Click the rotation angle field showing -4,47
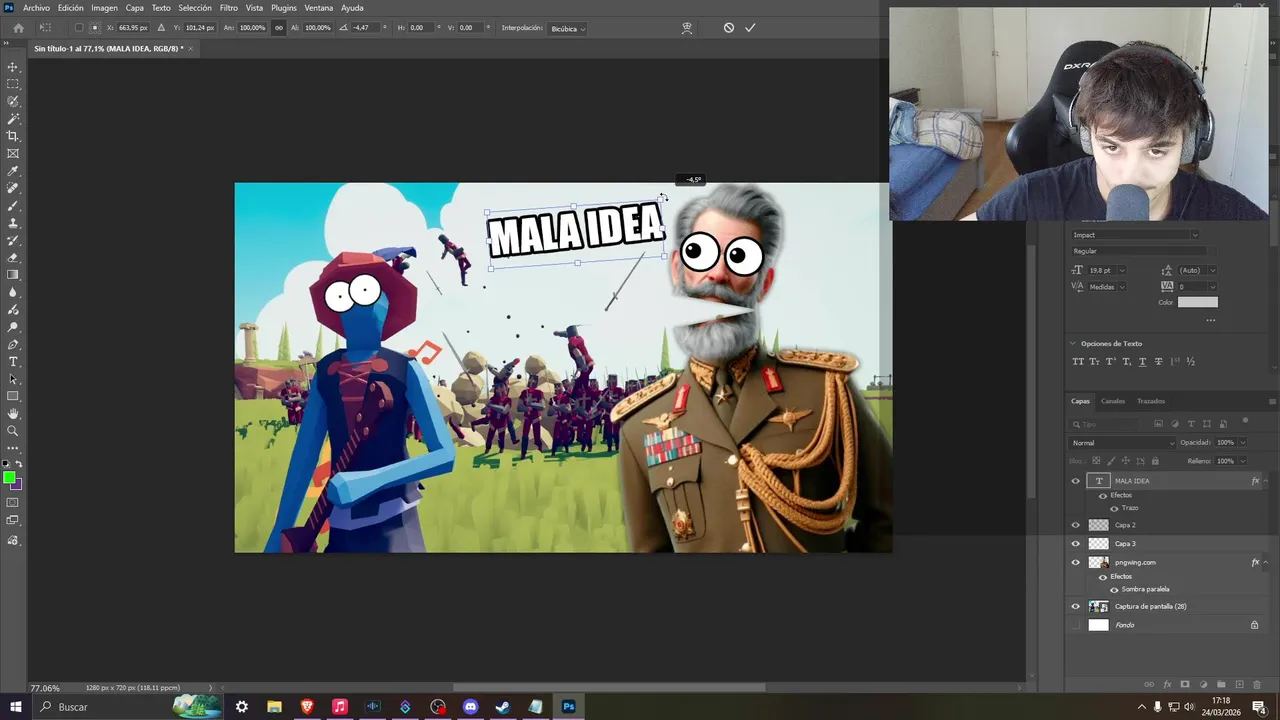The width and height of the screenshot is (1280, 720). pyautogui.click(x=366, y=28)
